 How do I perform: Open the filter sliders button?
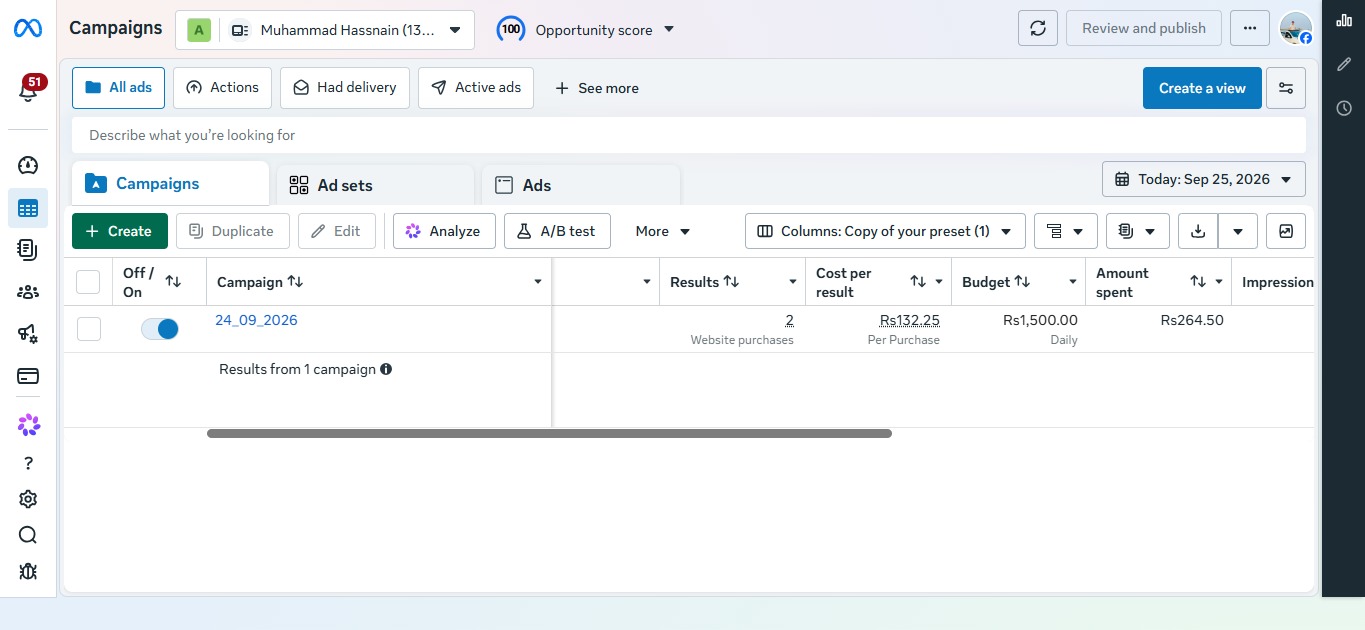tap(1286, 88)
